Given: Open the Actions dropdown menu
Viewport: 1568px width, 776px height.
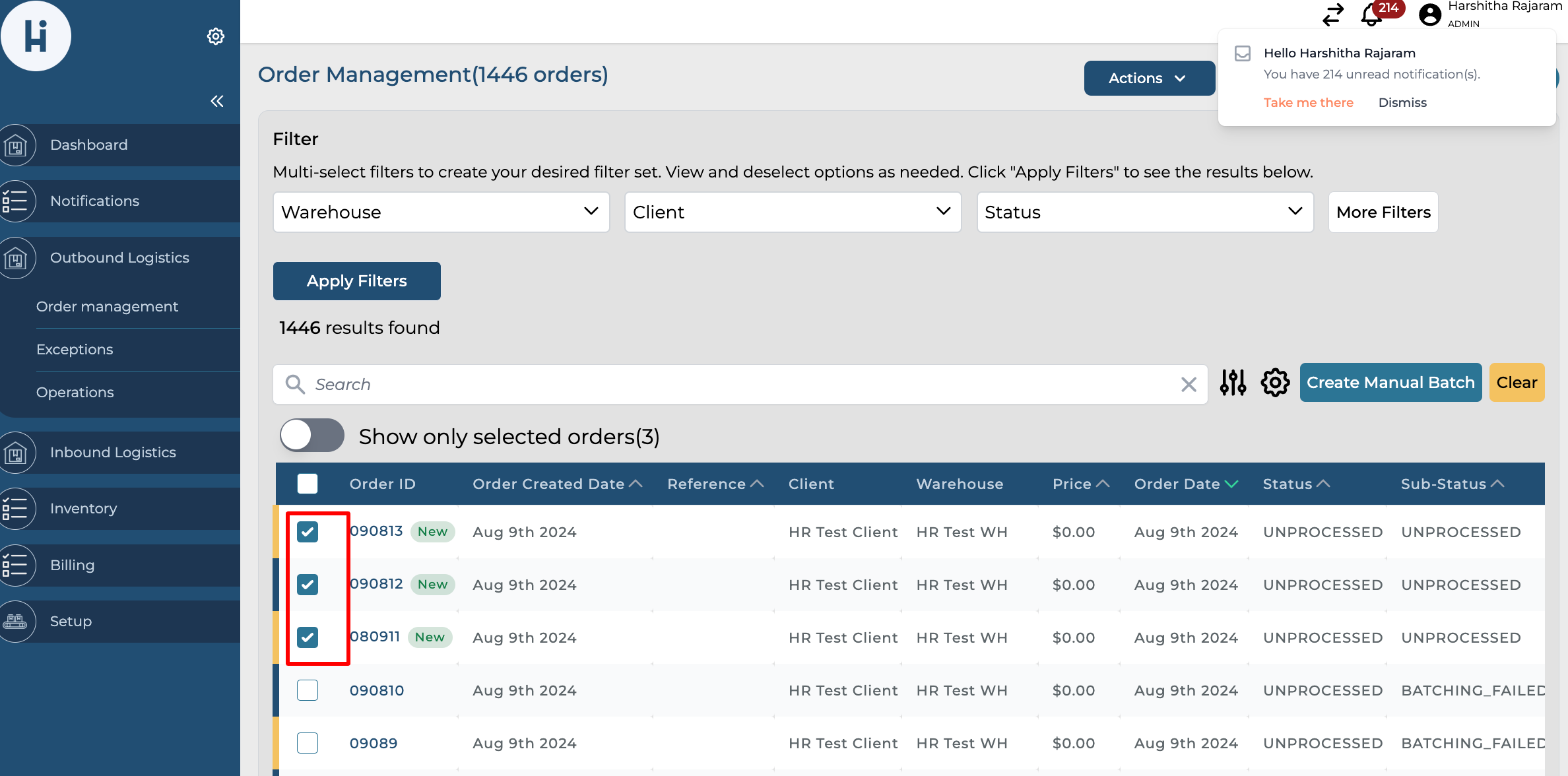Looking at the screenshot, I should click(x=1148, y=78).
